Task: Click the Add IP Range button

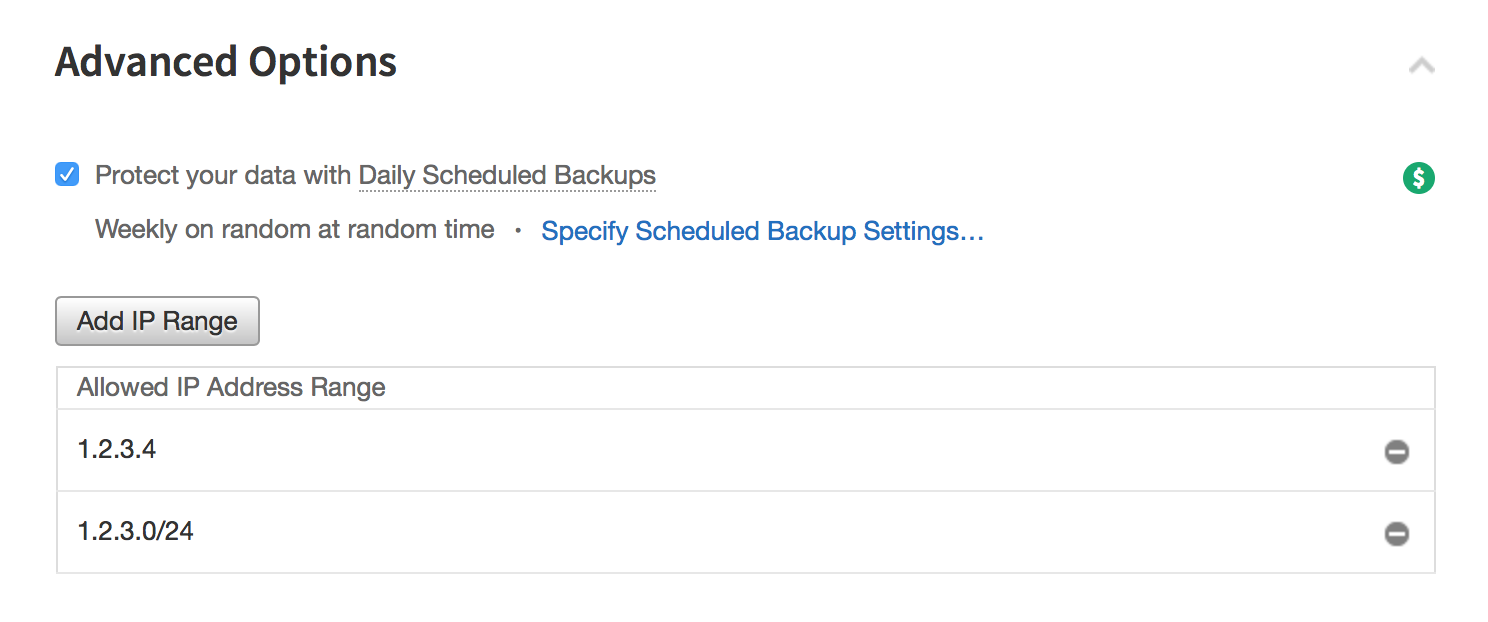Action: tap(157, 321)
